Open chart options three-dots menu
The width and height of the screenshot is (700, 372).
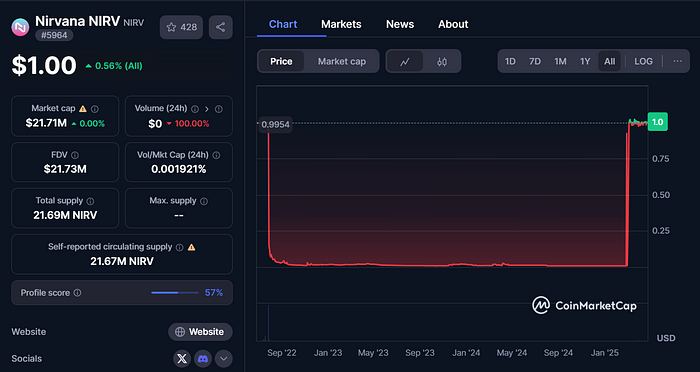(678, 62)
